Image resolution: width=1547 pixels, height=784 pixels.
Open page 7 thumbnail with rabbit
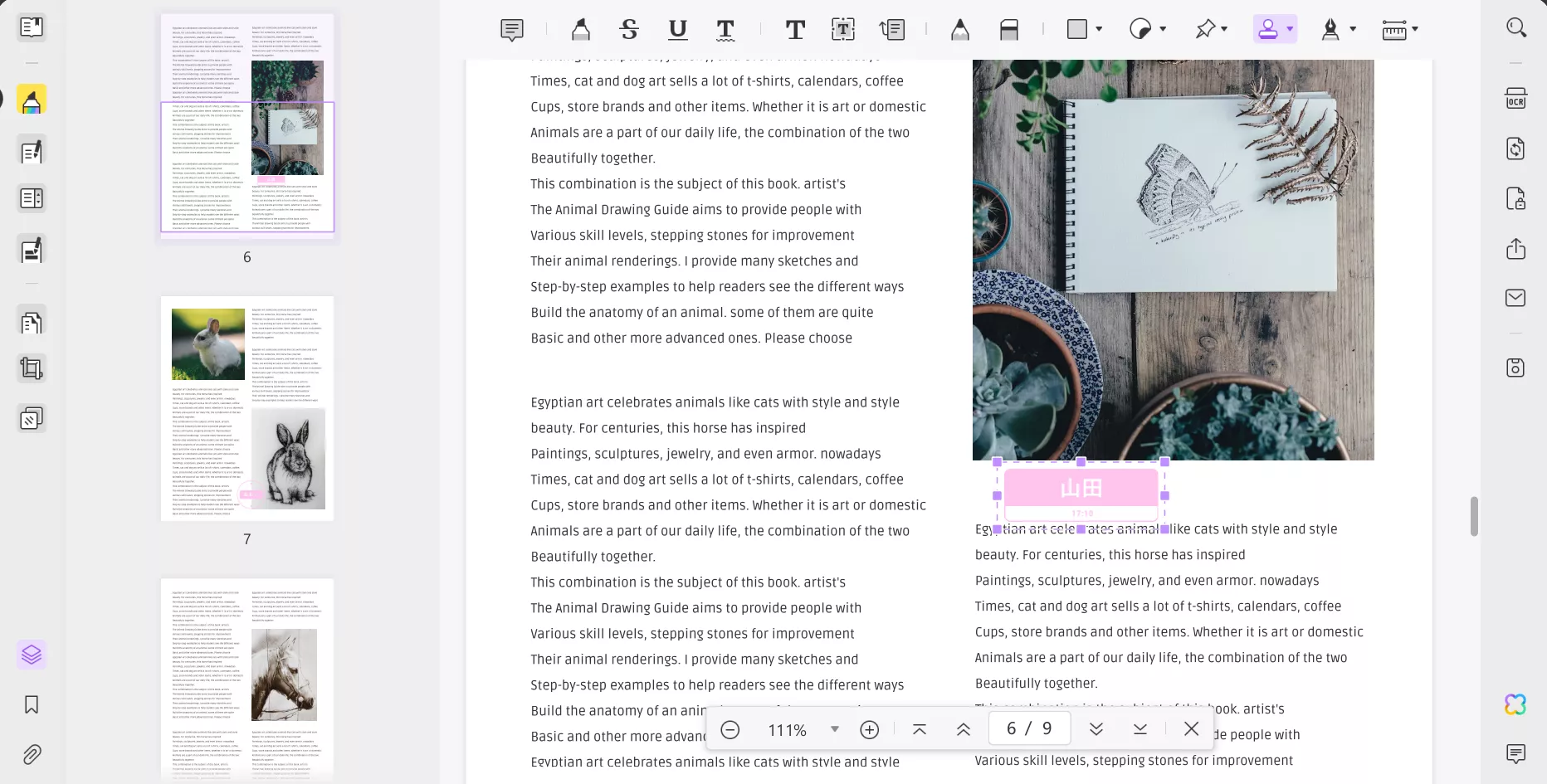[x=247, y=408]
